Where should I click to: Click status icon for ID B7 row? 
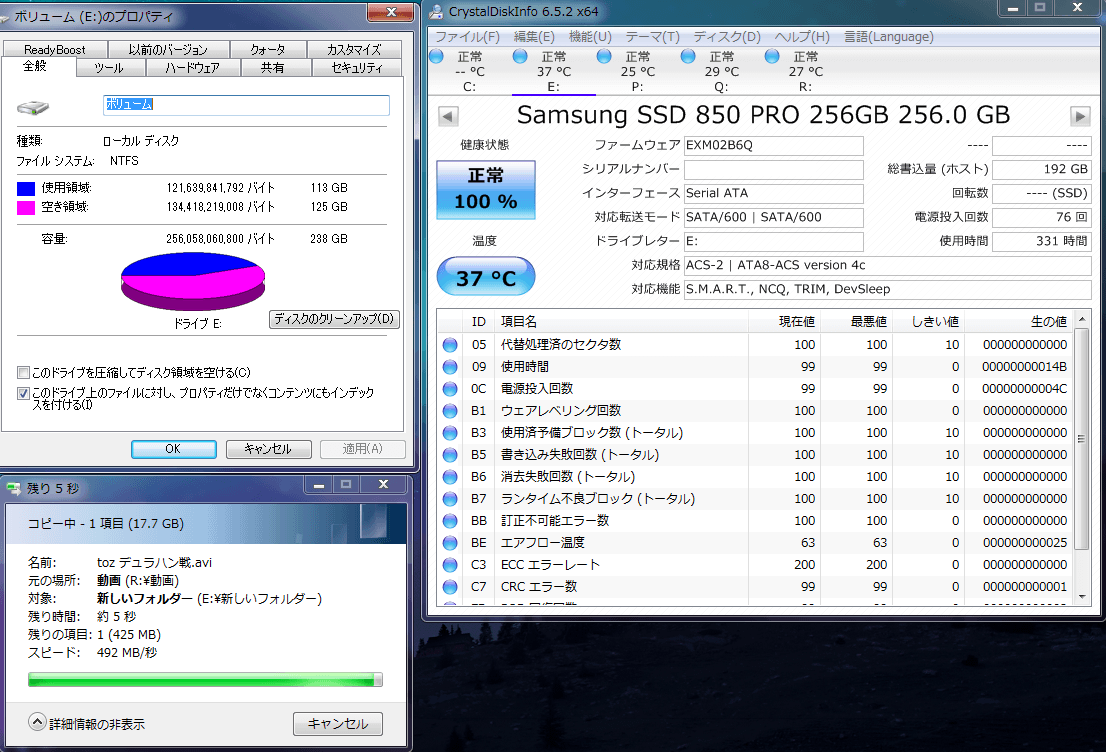tap(450, 499)
